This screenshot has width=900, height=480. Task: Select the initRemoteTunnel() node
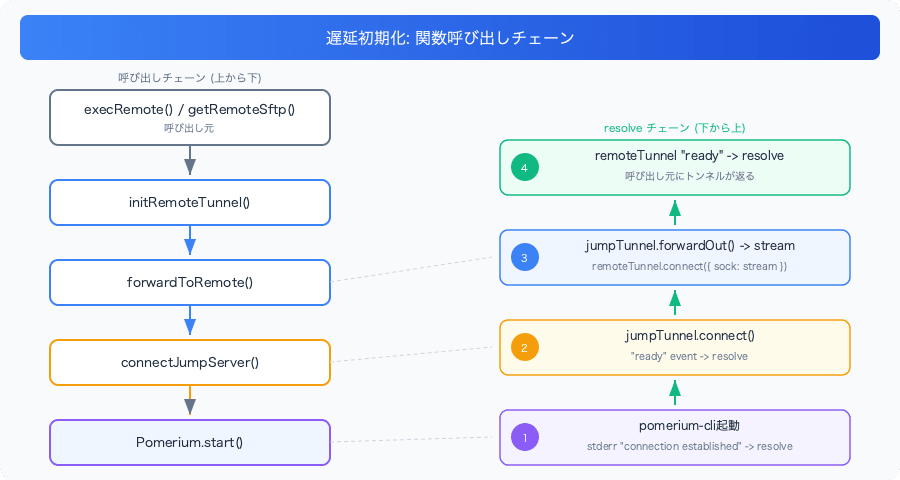pyautogui.click(x=190, y=203)
